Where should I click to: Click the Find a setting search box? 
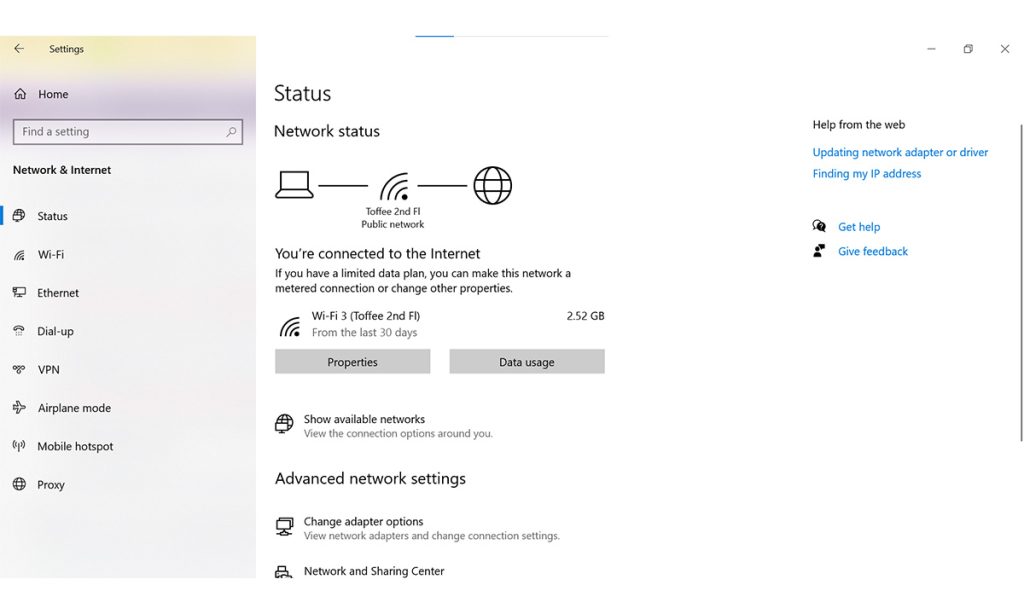[128, 131]
